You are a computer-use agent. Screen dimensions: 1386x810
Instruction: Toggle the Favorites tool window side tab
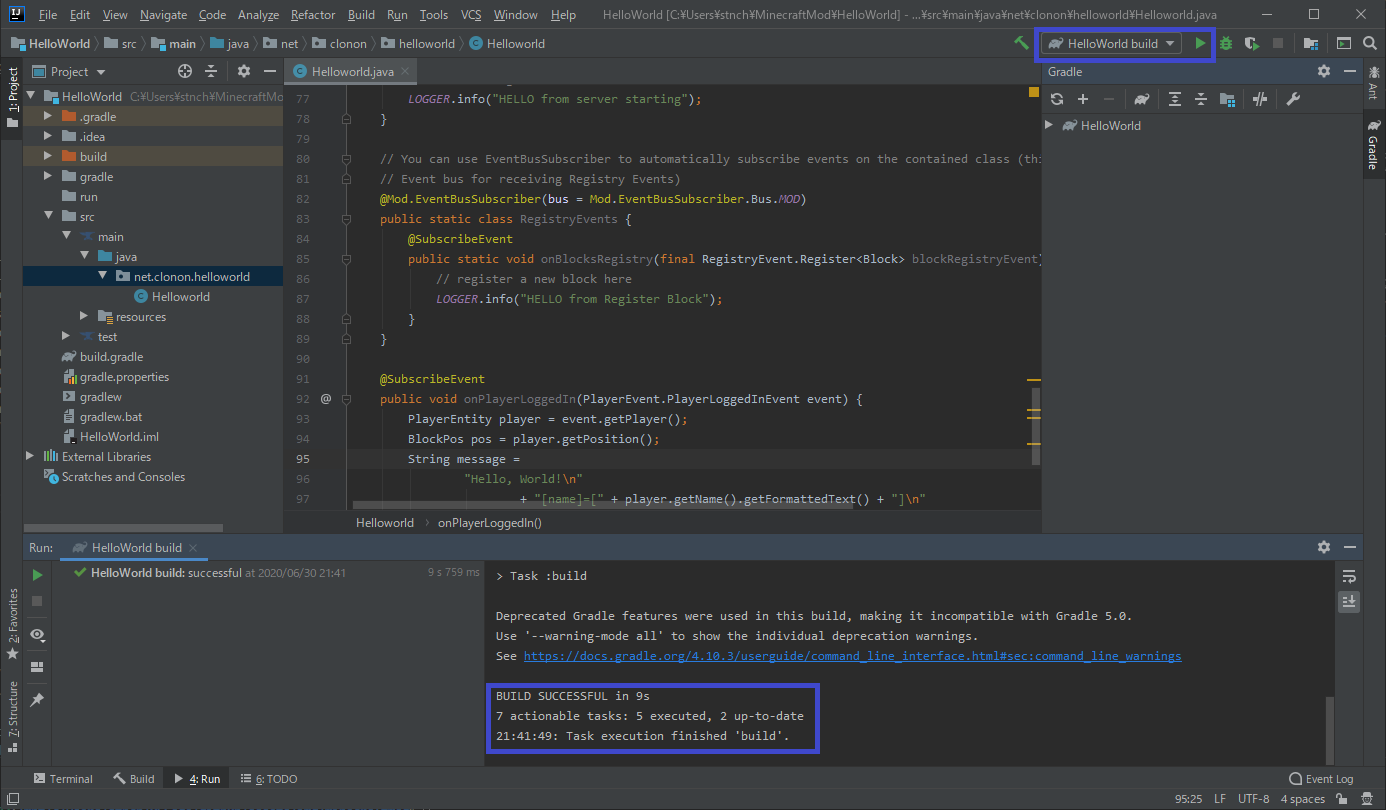(12, 623)
